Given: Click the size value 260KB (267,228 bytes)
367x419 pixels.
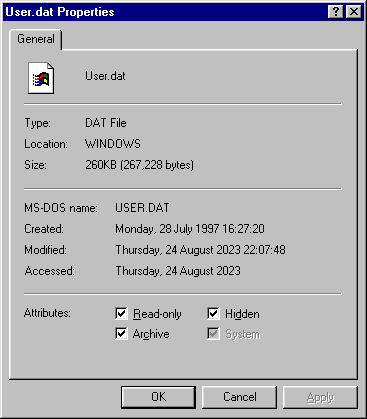Looking at the screenshot, I should coord(139,165).
